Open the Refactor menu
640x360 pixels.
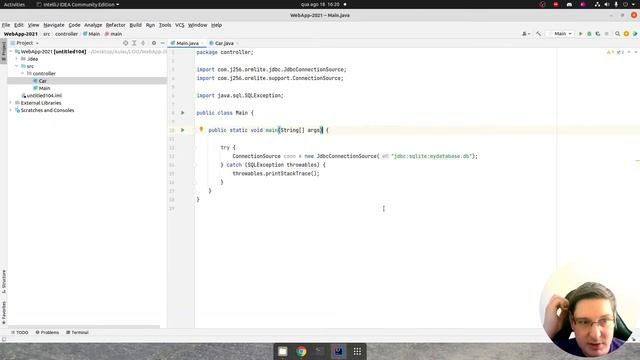coord(116,25)
